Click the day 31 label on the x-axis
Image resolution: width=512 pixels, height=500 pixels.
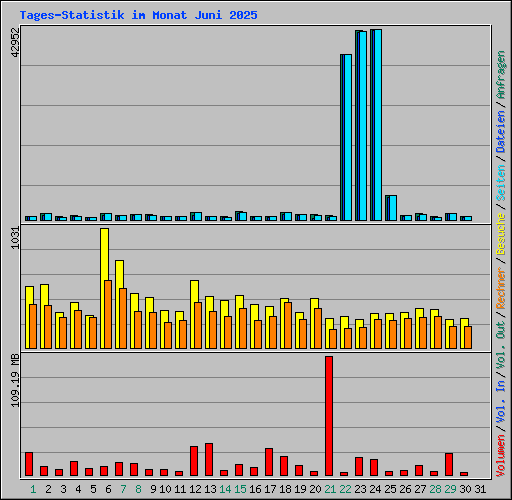point(480,489)
